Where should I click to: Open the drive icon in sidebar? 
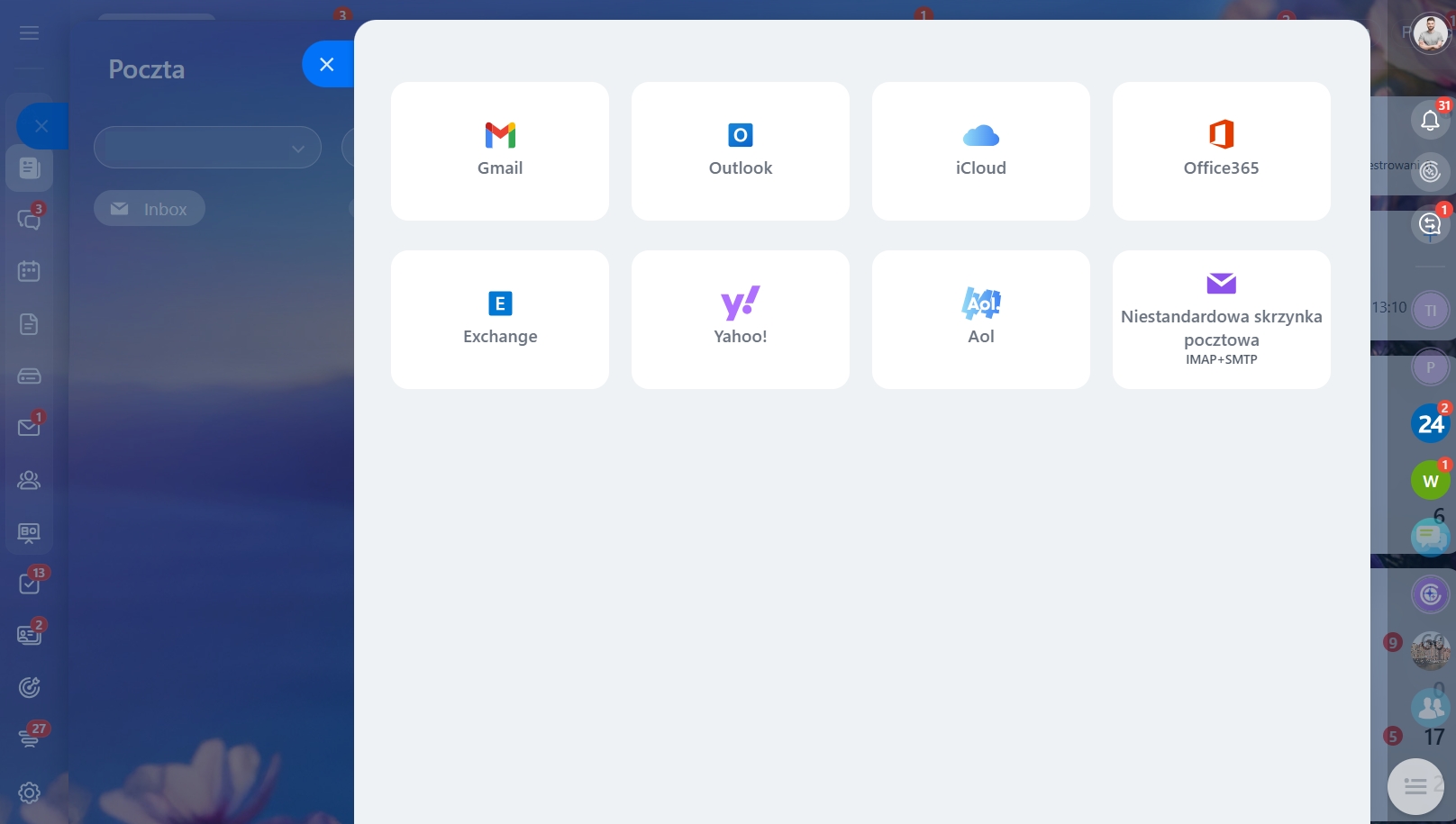[x=29, y=376]
